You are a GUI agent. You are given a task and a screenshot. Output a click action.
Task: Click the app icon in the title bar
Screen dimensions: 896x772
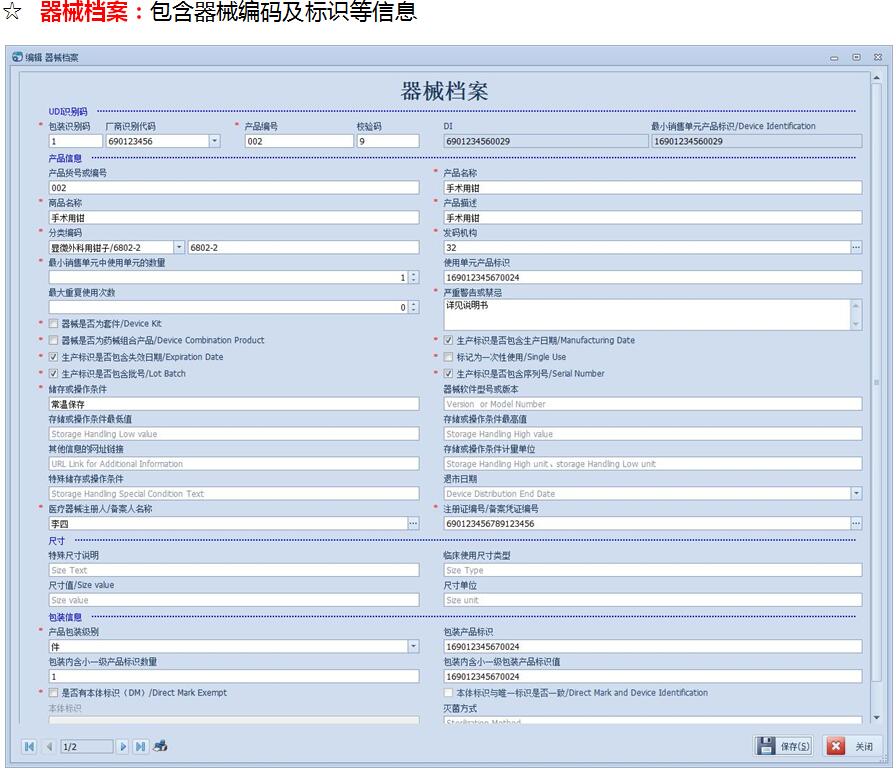[18, 57]
